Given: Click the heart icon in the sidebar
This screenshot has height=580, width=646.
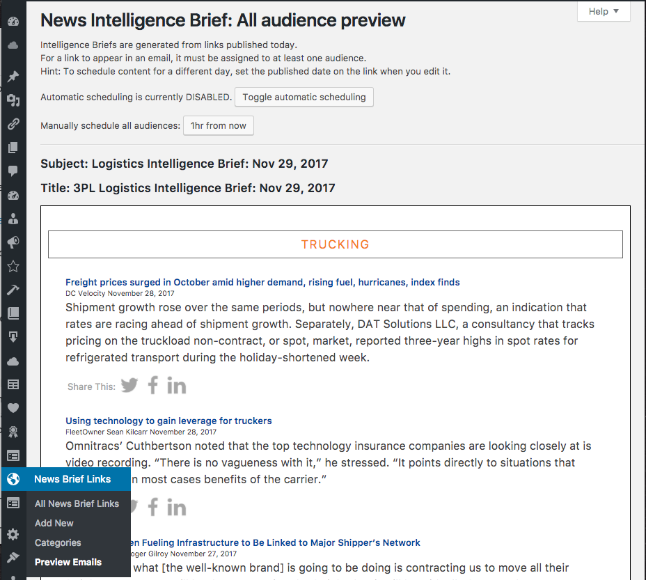Looking at the screenshot, I should coord(13,407).
